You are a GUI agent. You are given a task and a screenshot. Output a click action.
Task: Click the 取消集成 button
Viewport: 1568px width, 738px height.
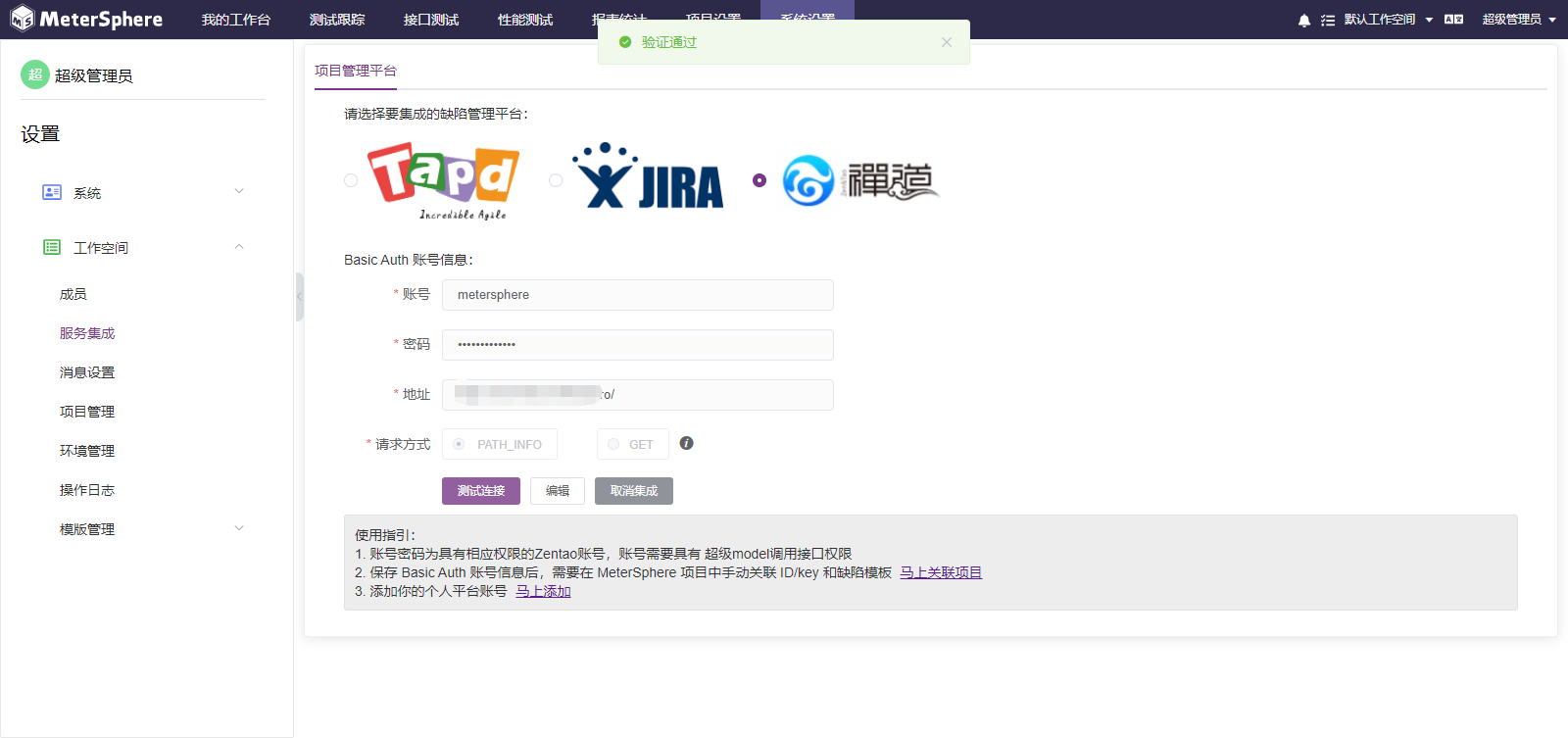tap(634, 491)
